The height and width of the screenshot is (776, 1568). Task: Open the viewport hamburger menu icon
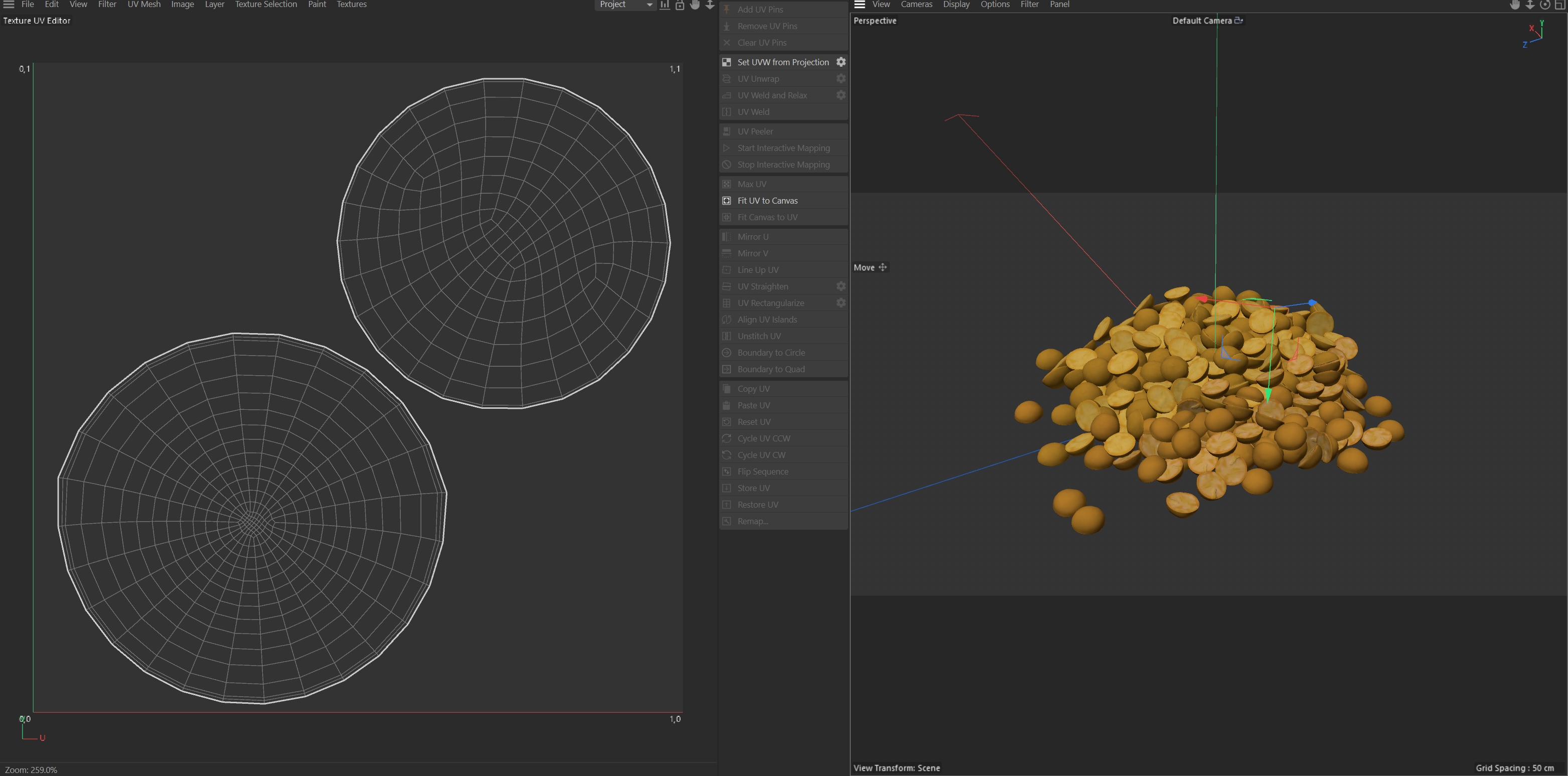coord(859,4)
